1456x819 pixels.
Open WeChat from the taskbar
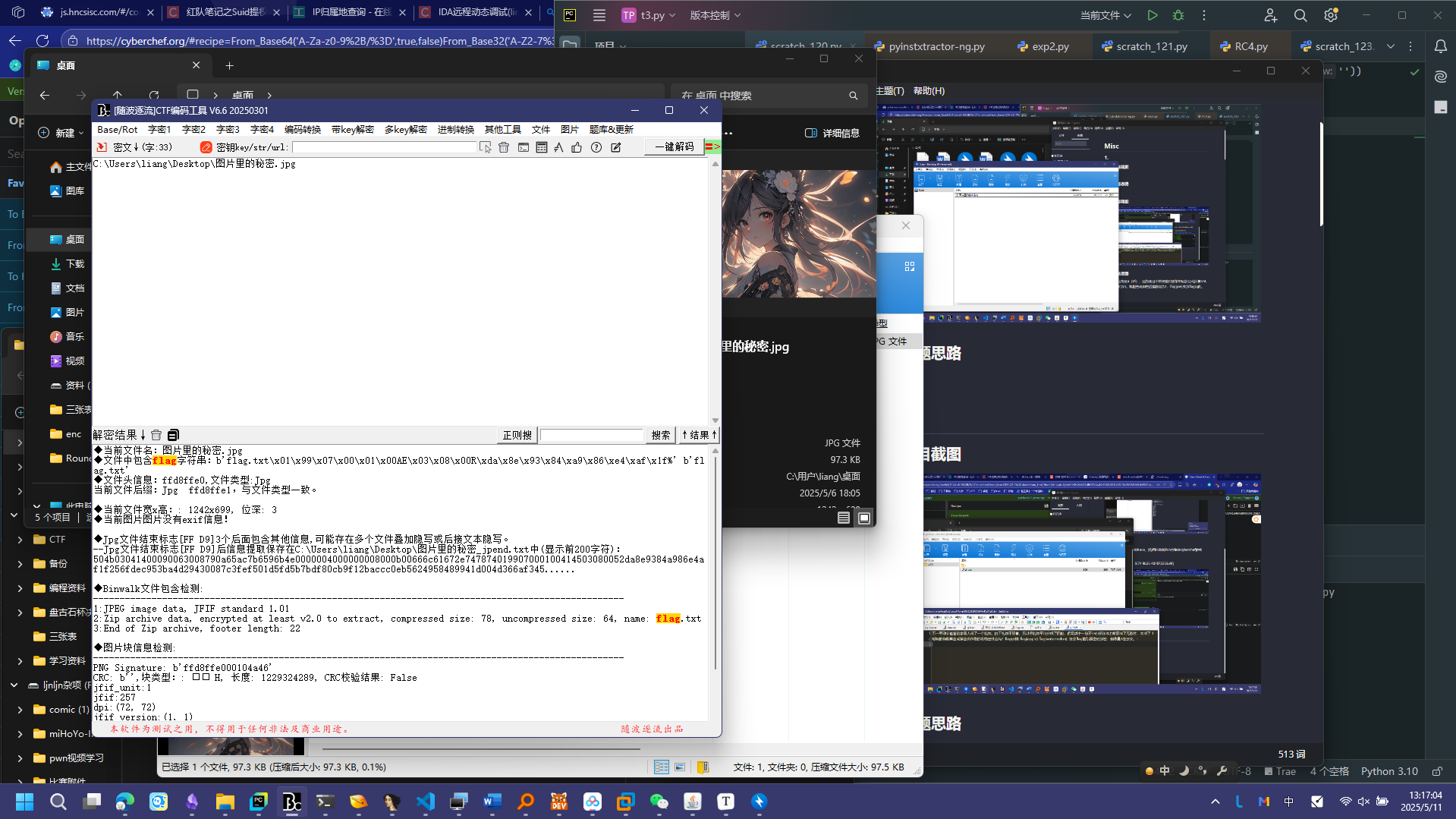(659, 802)
